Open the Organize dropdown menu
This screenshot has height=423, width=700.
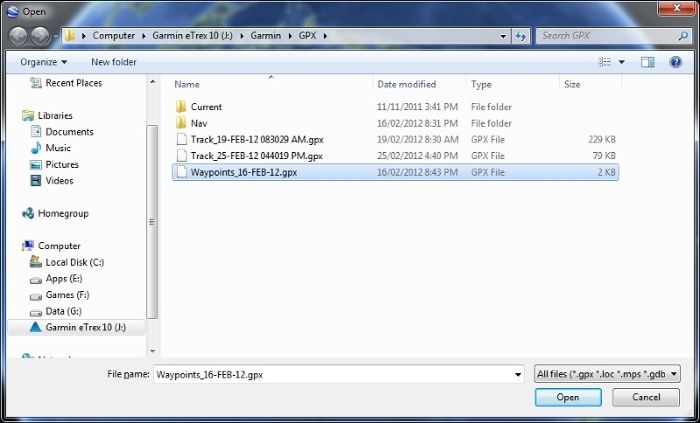(x=43, y=62)
